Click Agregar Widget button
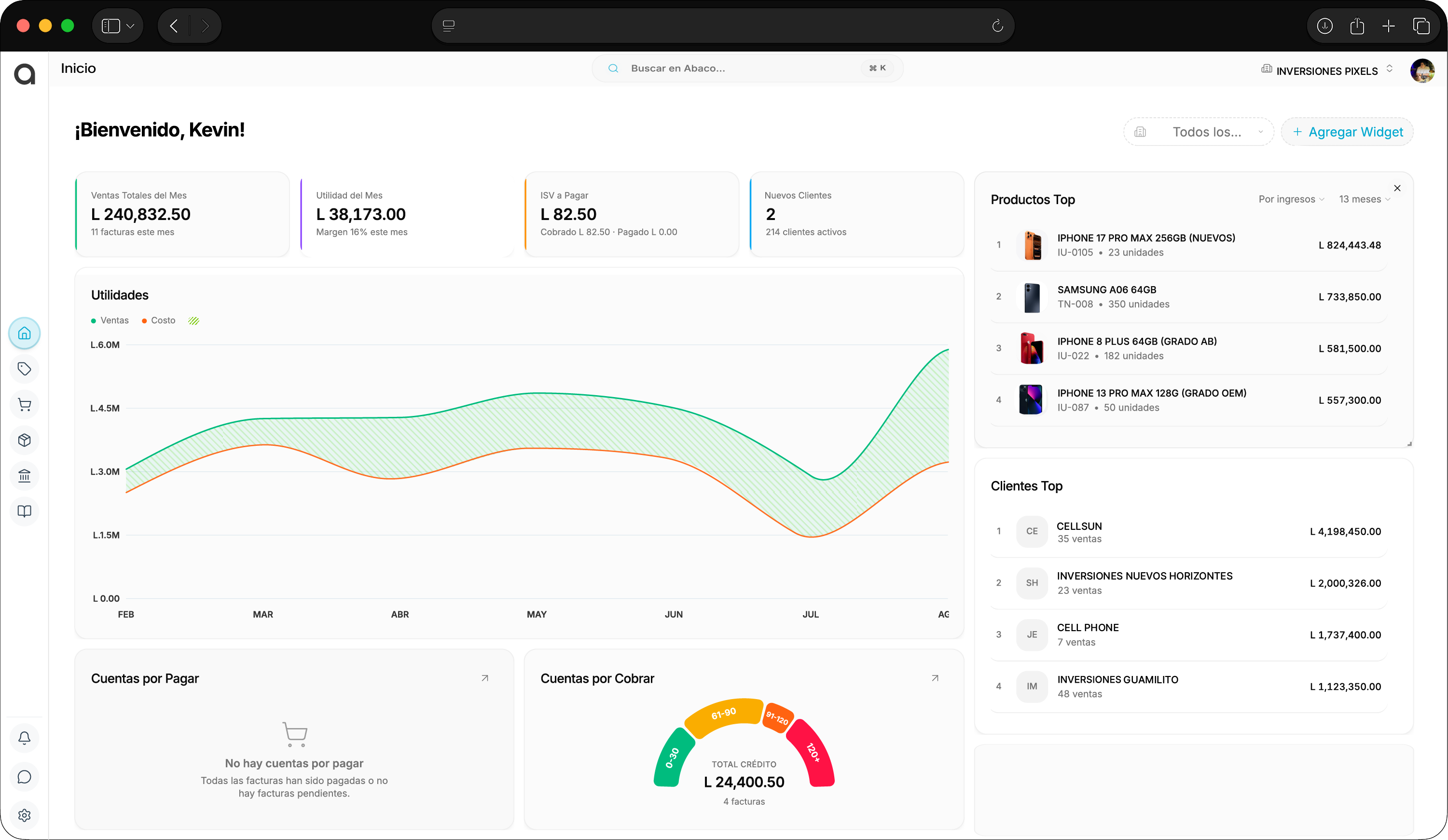 coord(1347,132)
